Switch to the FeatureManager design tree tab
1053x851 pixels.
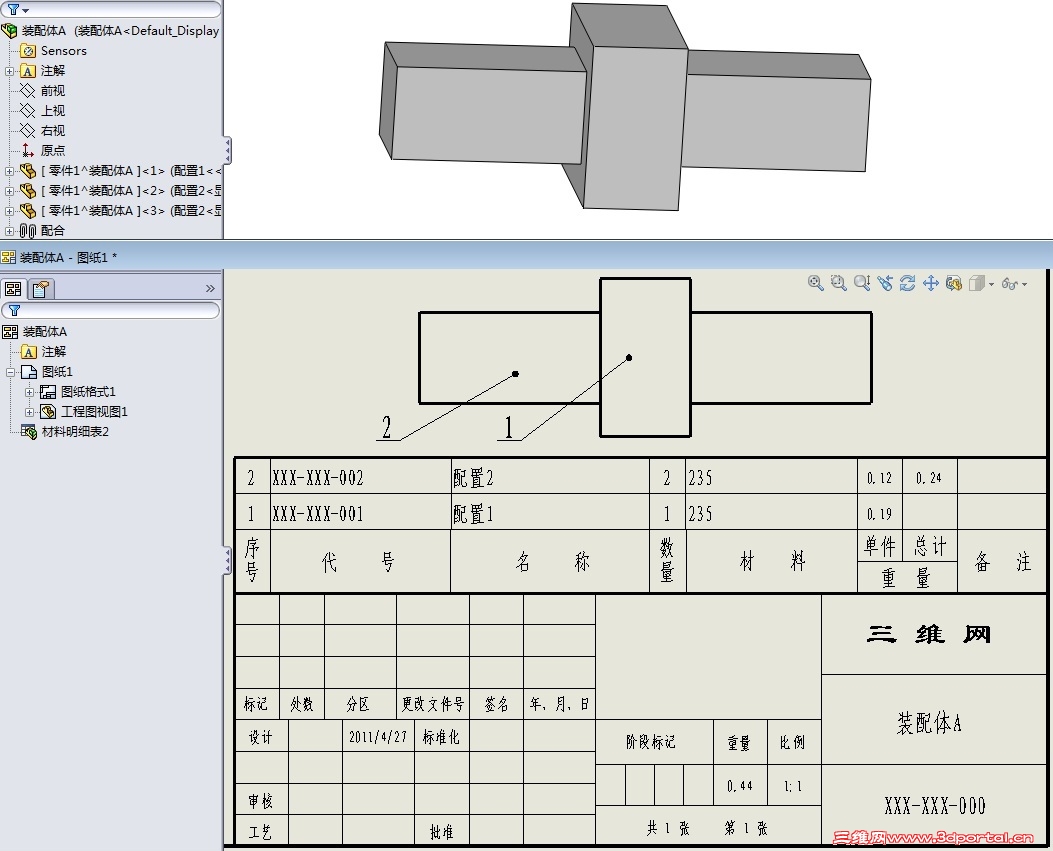pyautogui.click(x=13, y=289)
